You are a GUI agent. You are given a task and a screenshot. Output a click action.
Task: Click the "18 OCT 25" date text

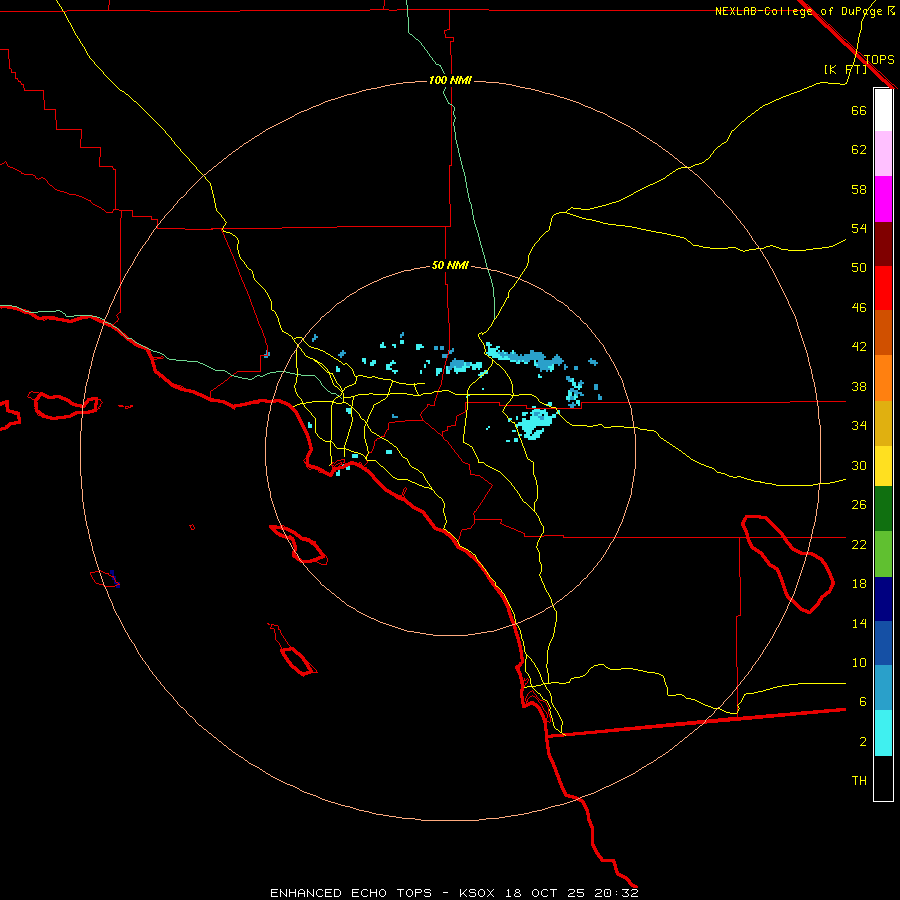545,893
